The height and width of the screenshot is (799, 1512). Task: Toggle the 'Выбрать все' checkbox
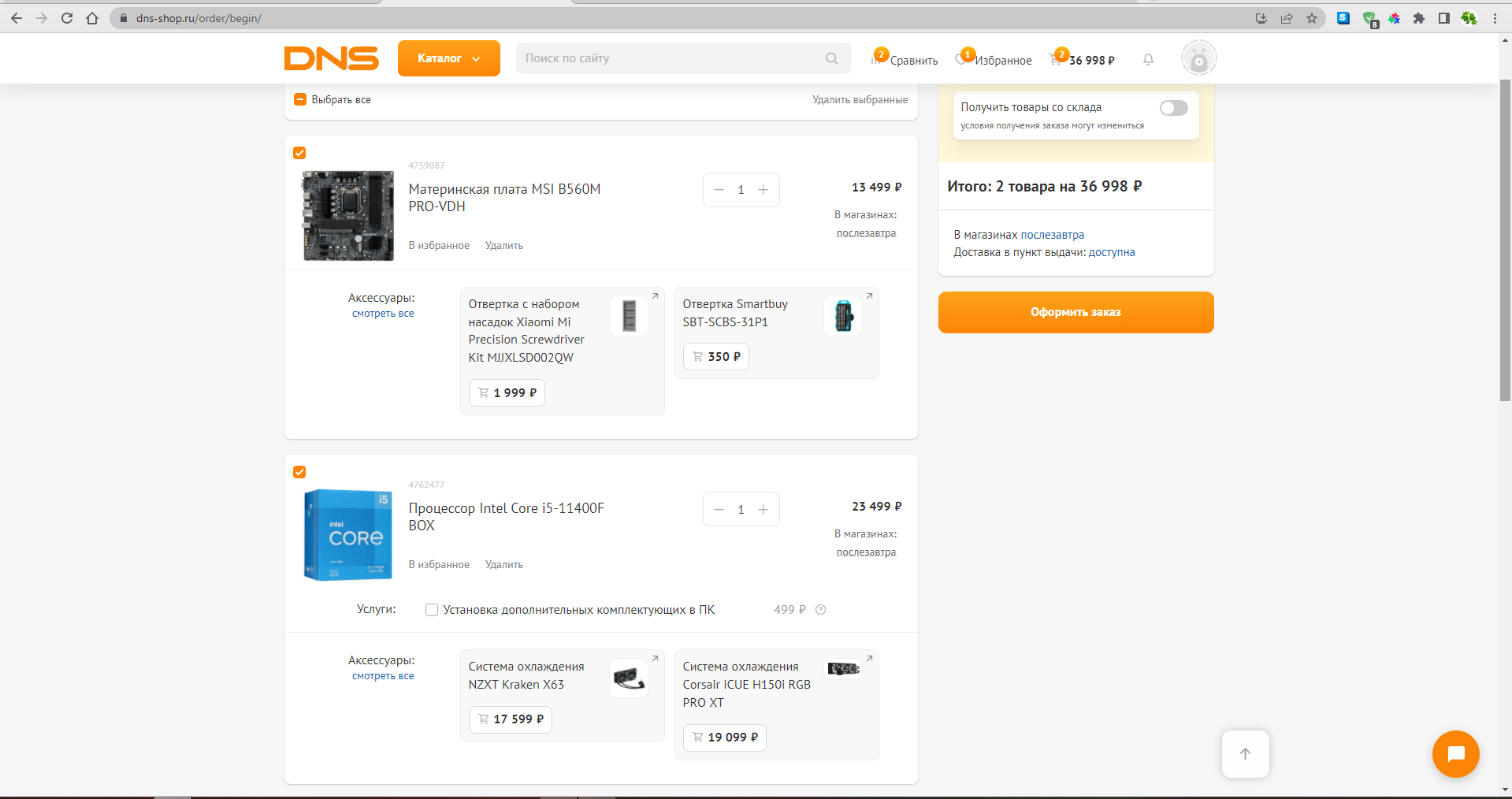(299, 99)
